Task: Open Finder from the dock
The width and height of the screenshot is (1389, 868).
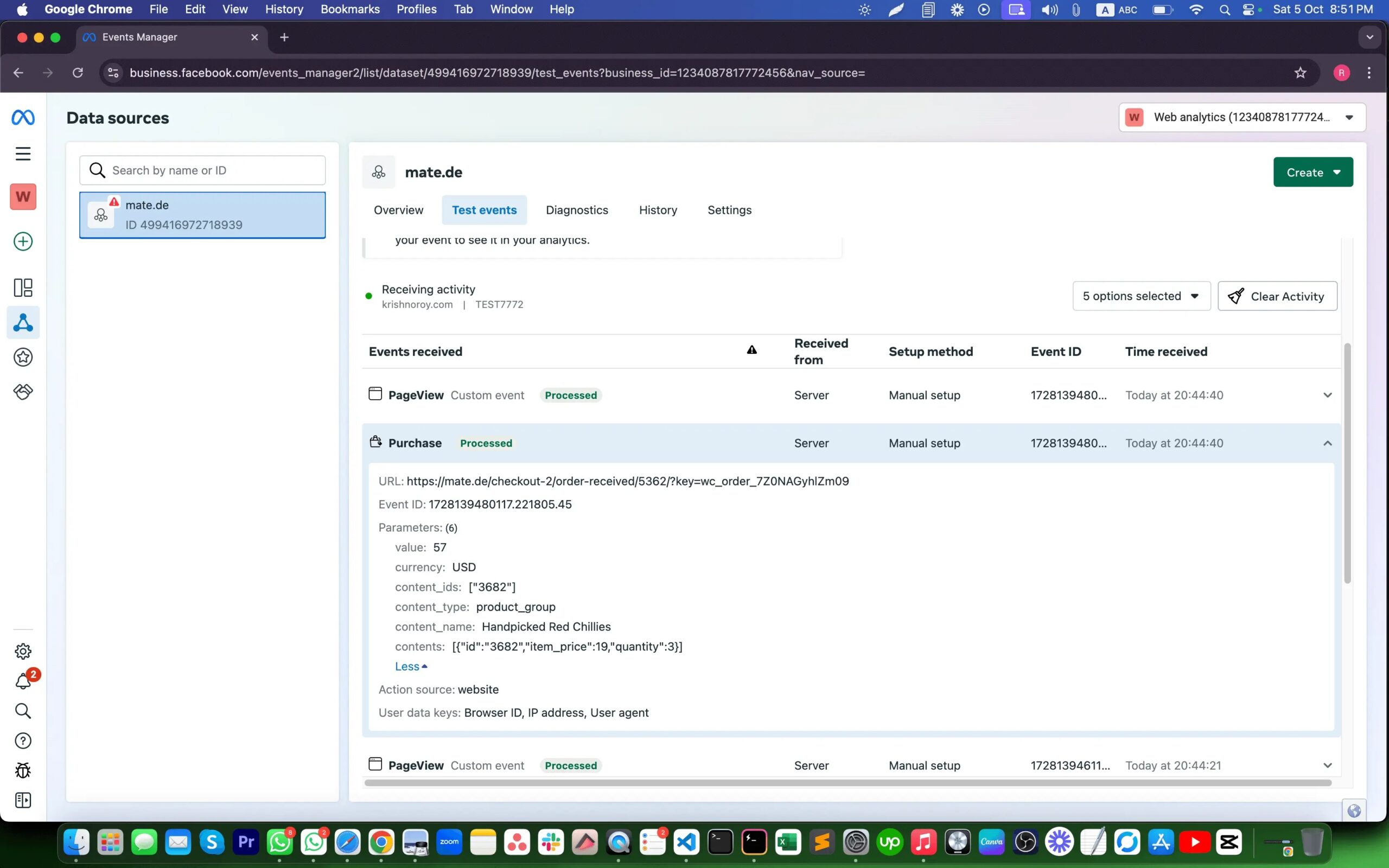Action: pos(77,842)
